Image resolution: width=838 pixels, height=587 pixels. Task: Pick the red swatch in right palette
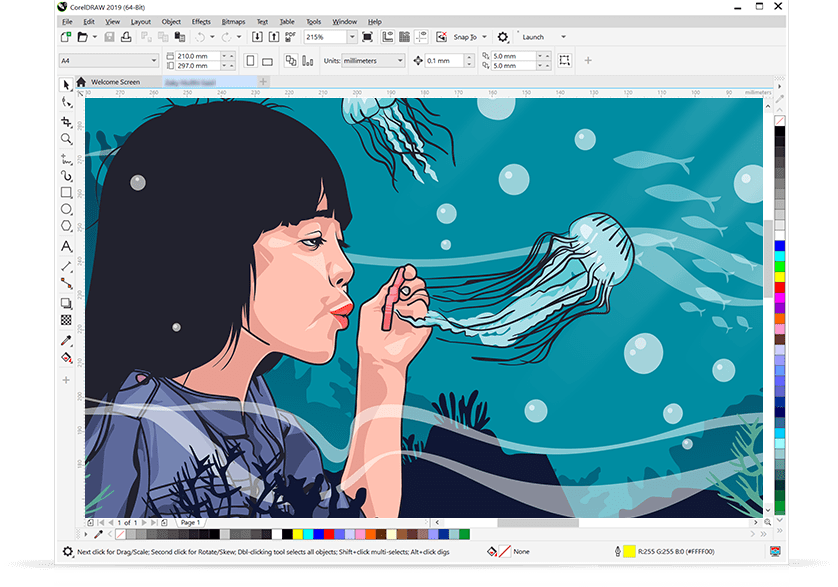pos(780,288)
